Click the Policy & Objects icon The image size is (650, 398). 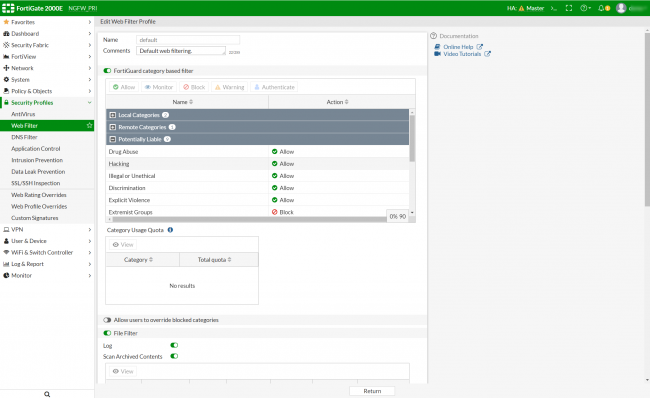(x=6, y=91)
